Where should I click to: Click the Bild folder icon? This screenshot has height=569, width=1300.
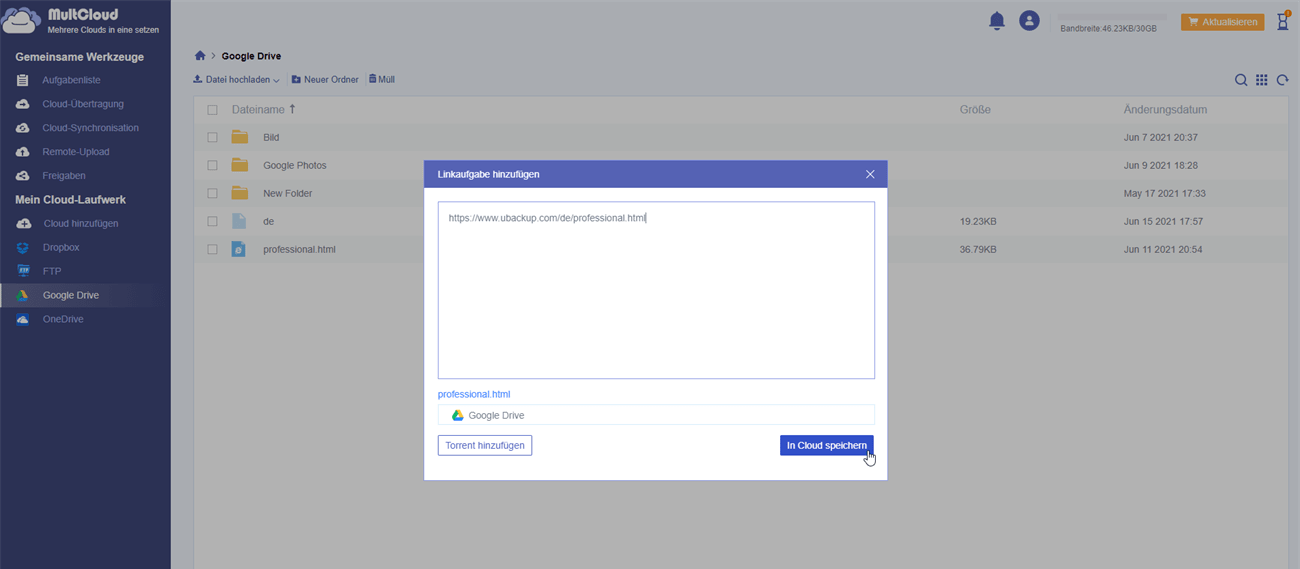pos(239,137)
